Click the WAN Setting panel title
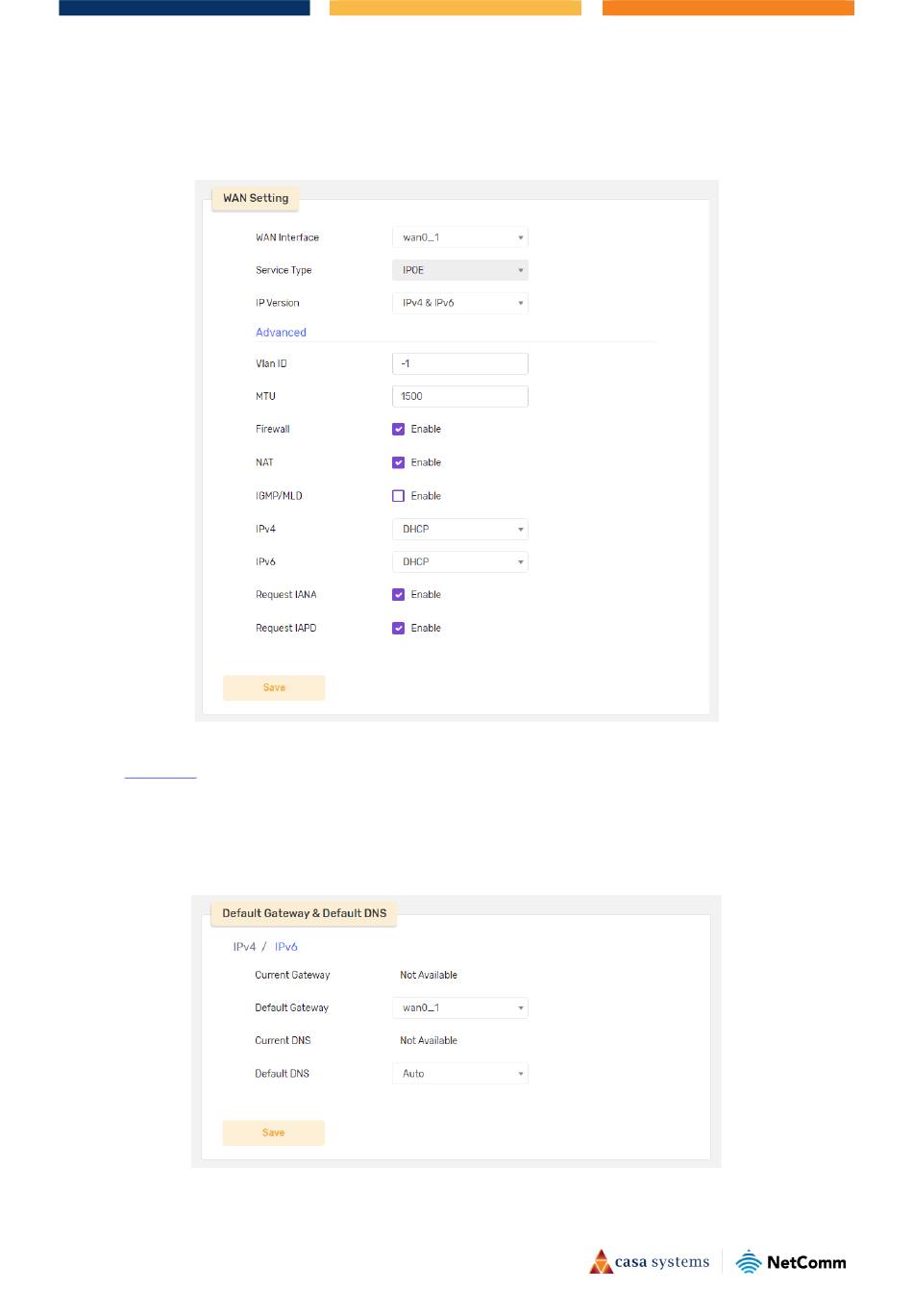This screenshot has height=1316, width=913. pyautogui.click(x=256, y=198)
